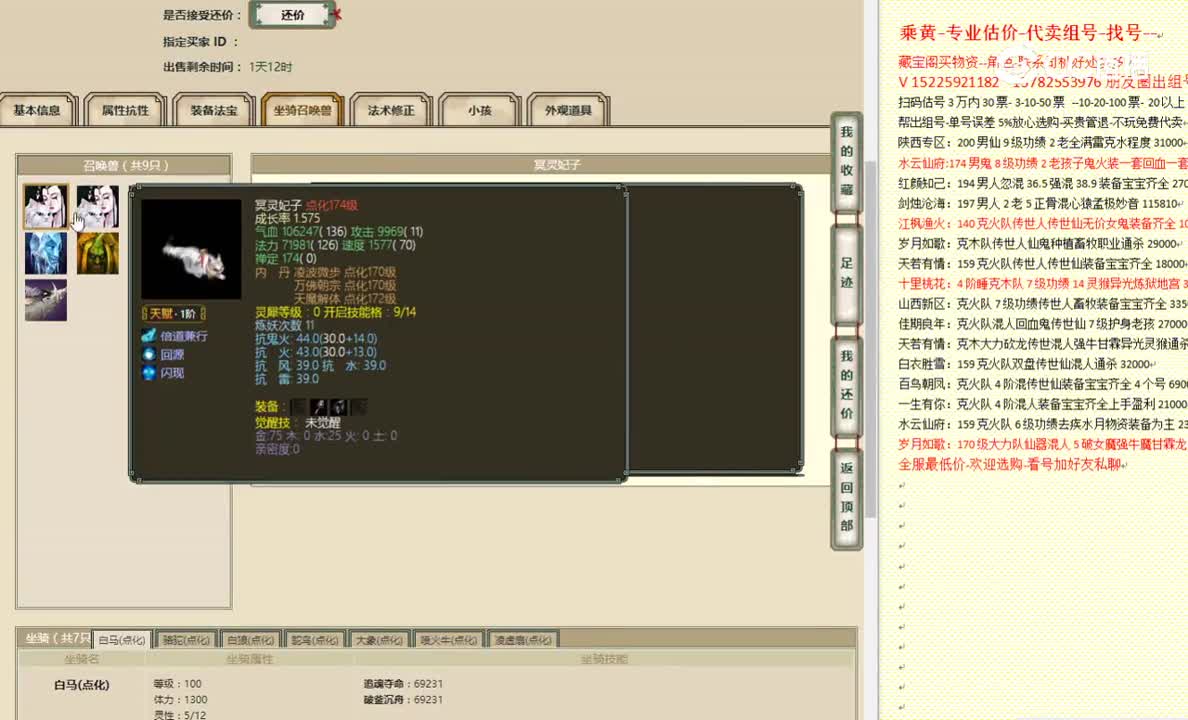The height and width of the screenshot is (720, 1188).
Task: Click the 回源 skill icon
Action: click(148, 354)
